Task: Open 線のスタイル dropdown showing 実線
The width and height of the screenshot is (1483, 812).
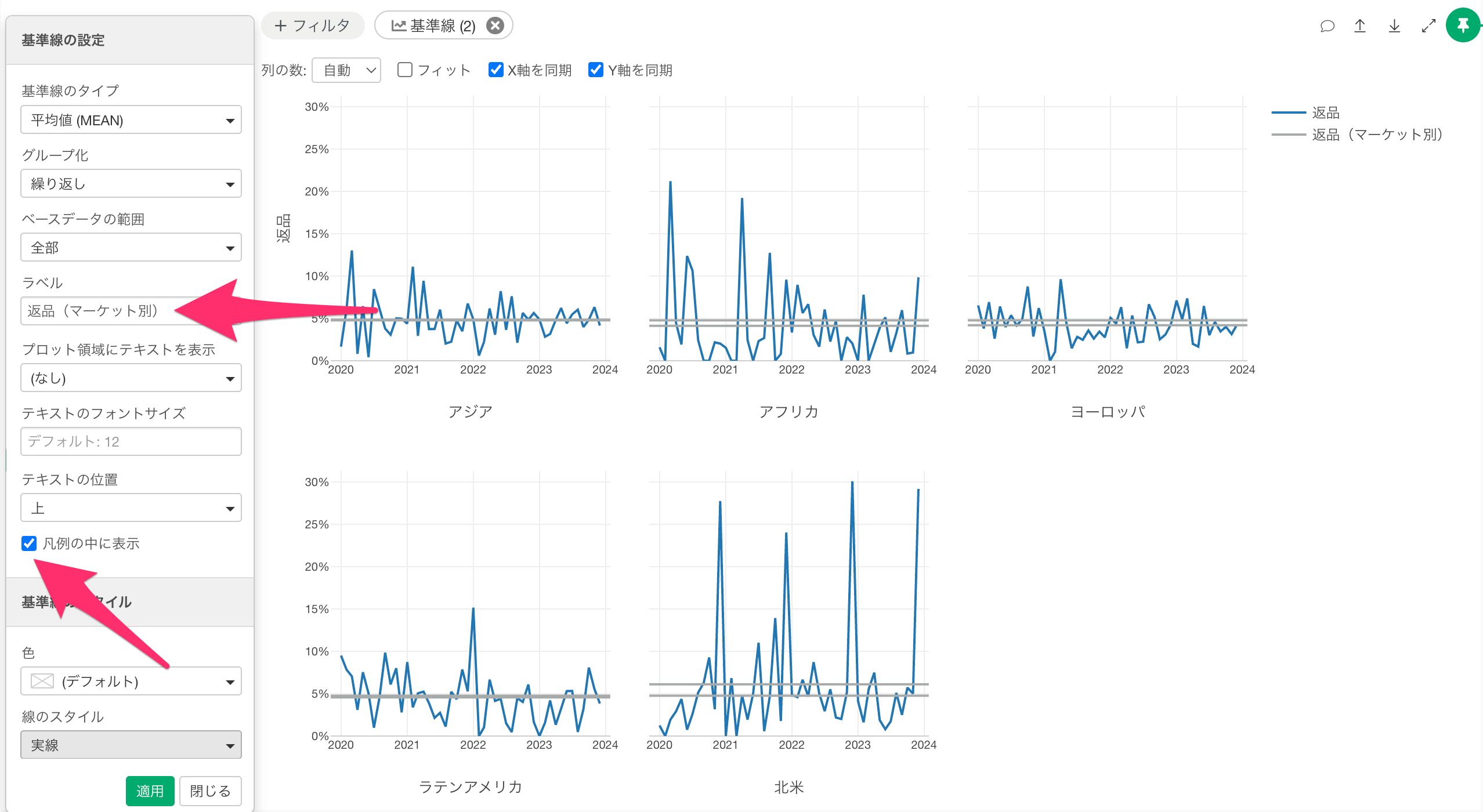Action: [x=131, y=745]
